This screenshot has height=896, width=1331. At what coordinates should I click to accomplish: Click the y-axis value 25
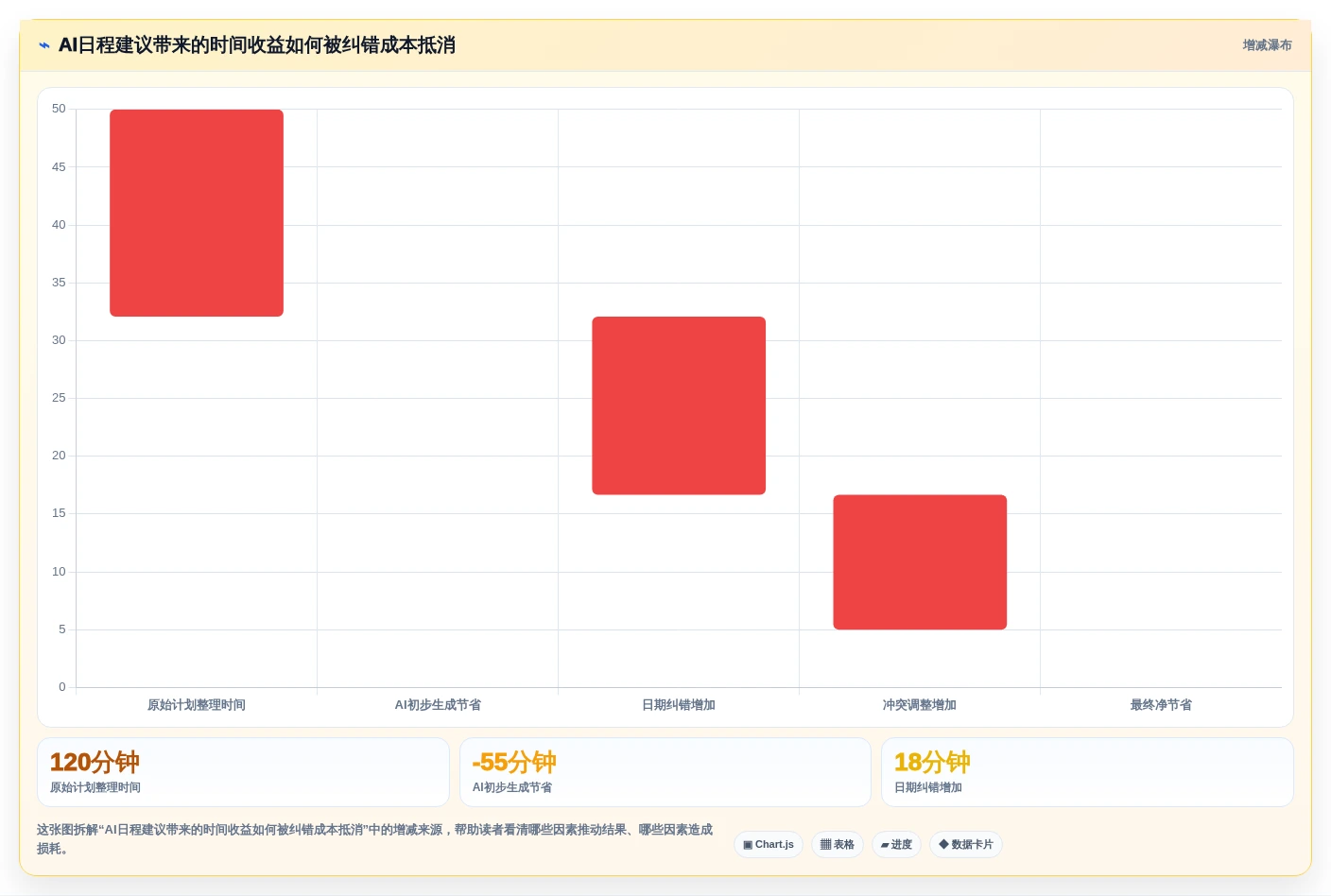pyautogui.click(x=59, y=398)
